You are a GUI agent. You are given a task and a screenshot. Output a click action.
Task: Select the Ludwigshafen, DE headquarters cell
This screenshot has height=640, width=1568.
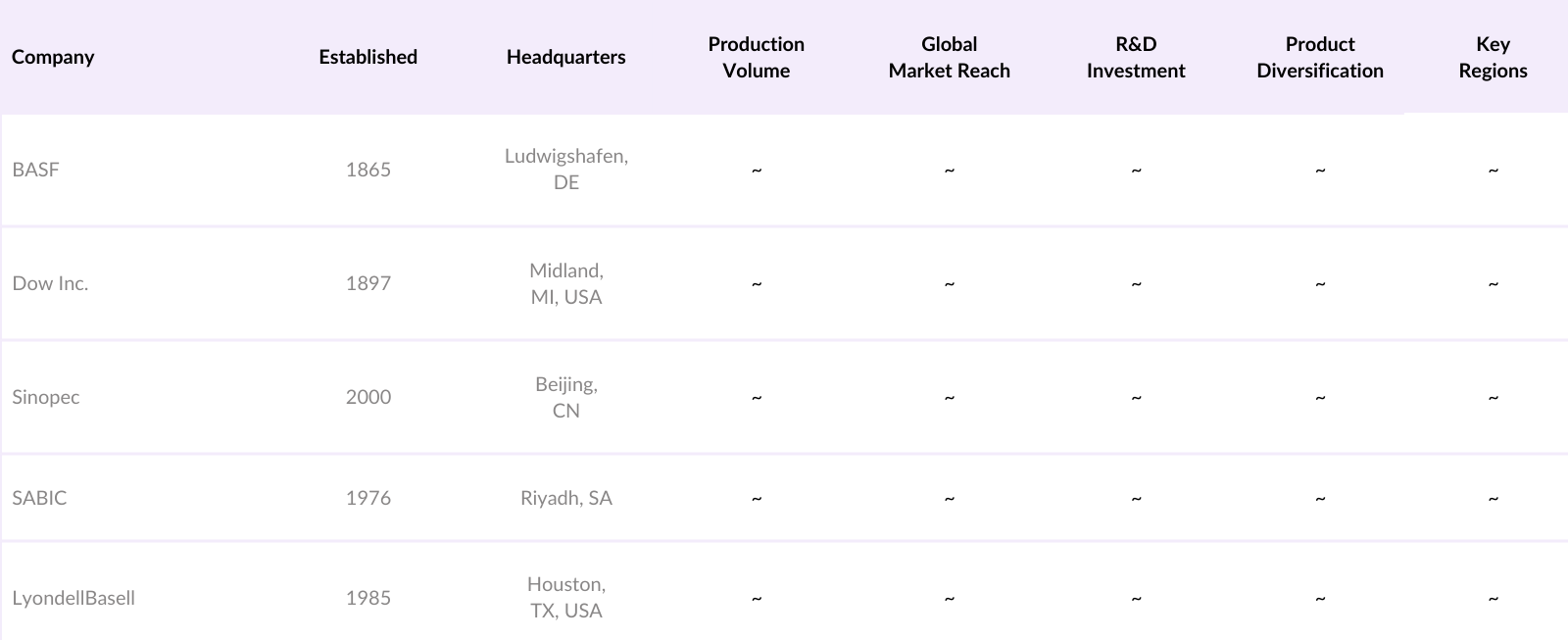tap(565, 169)
